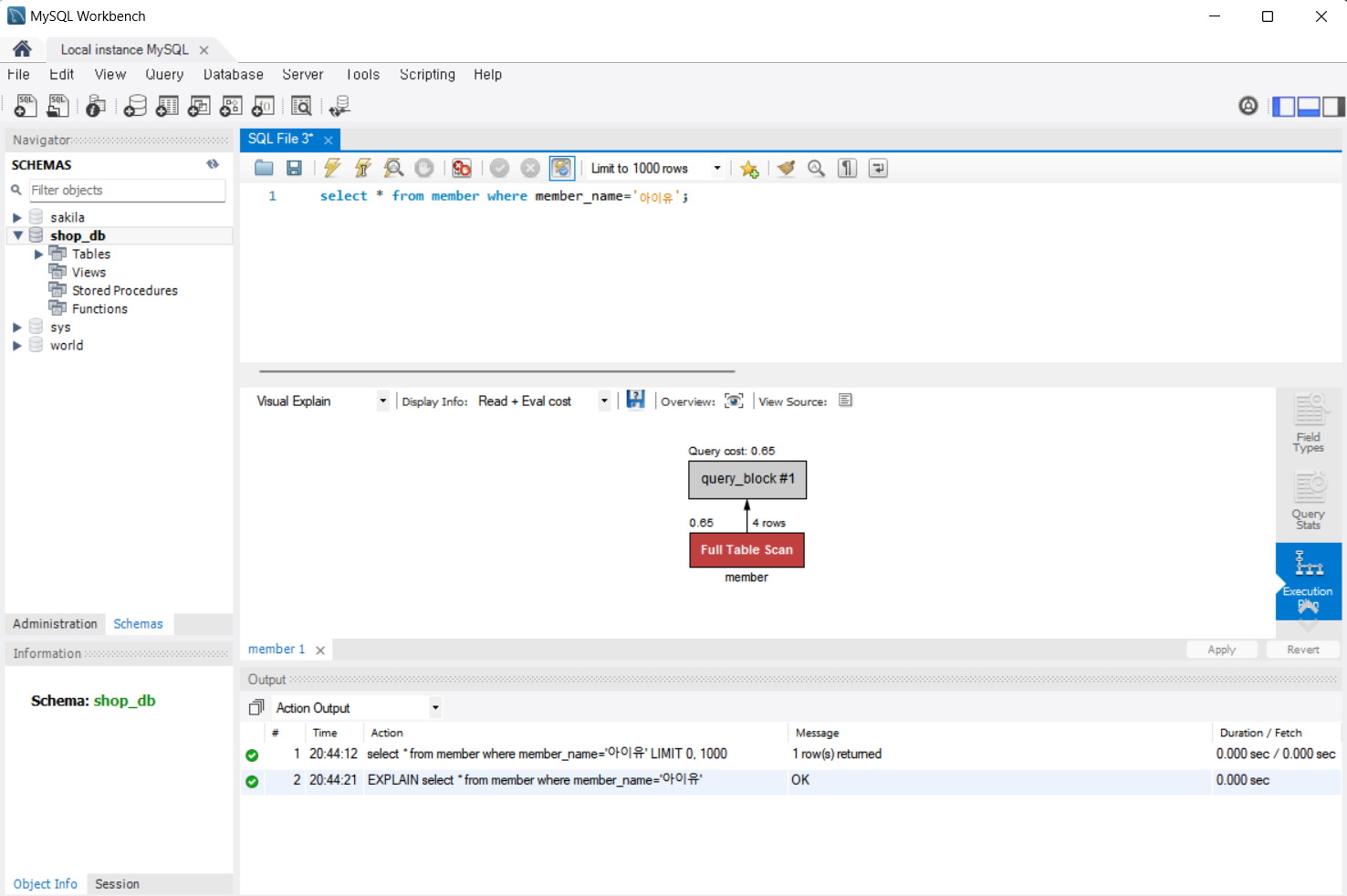Screen dimensions: 1347x896
Task: Save the execution plan to a file
Action: [x=636, y=400]
